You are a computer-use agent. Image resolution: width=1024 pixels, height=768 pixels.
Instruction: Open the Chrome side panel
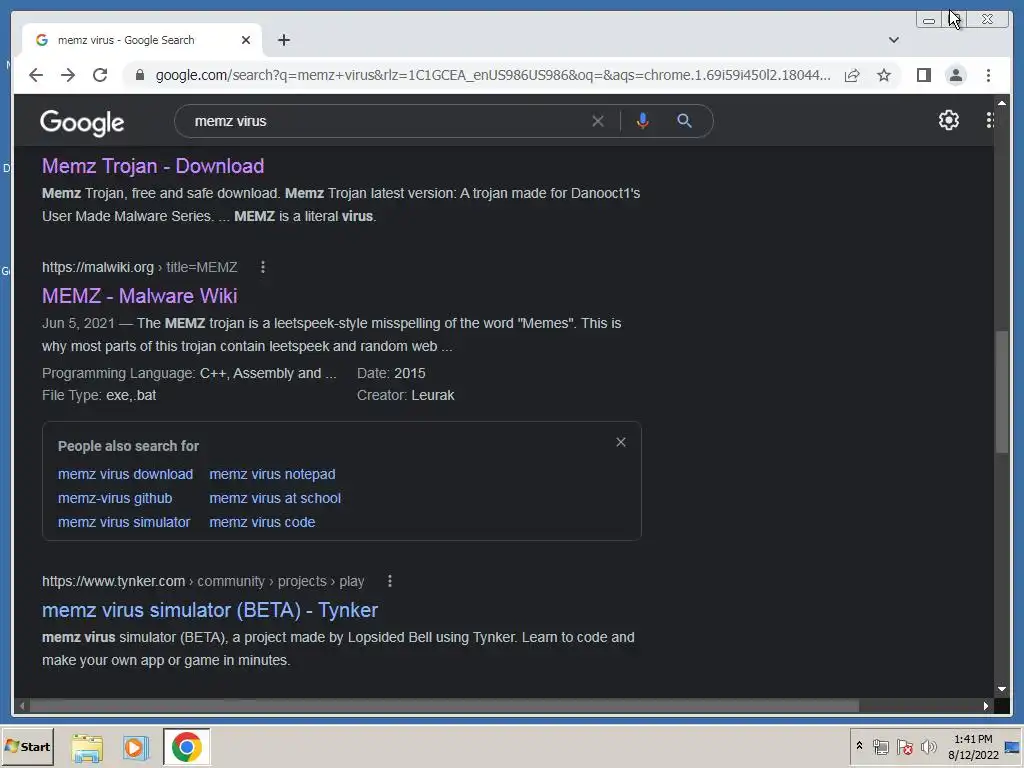(923, 75)
